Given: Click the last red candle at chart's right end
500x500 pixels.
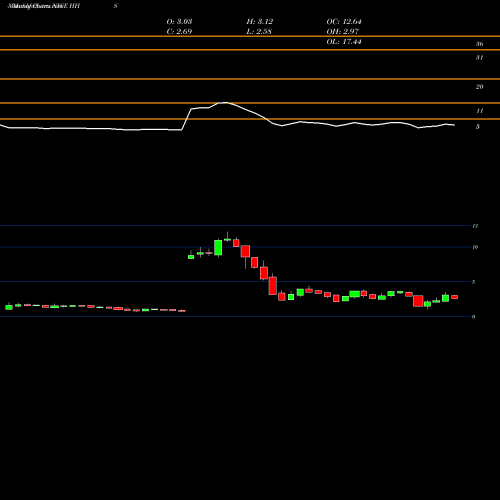Looking at the screenshot, I should [x=454, y=297].
